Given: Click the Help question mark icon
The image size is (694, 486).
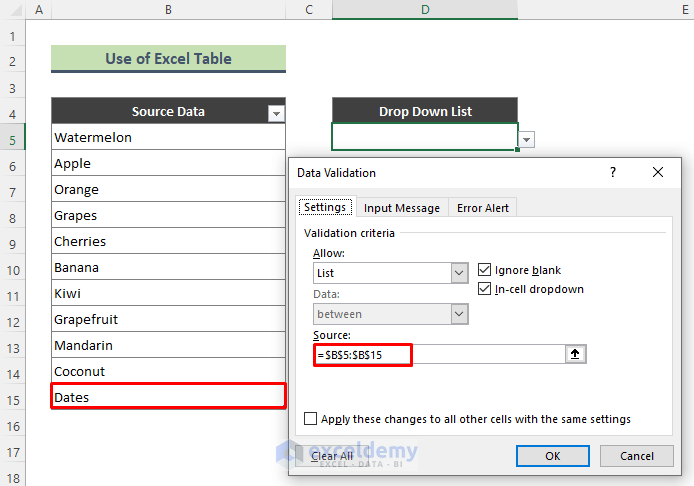Looking at the screenshot, I should [x=613, y=172].
